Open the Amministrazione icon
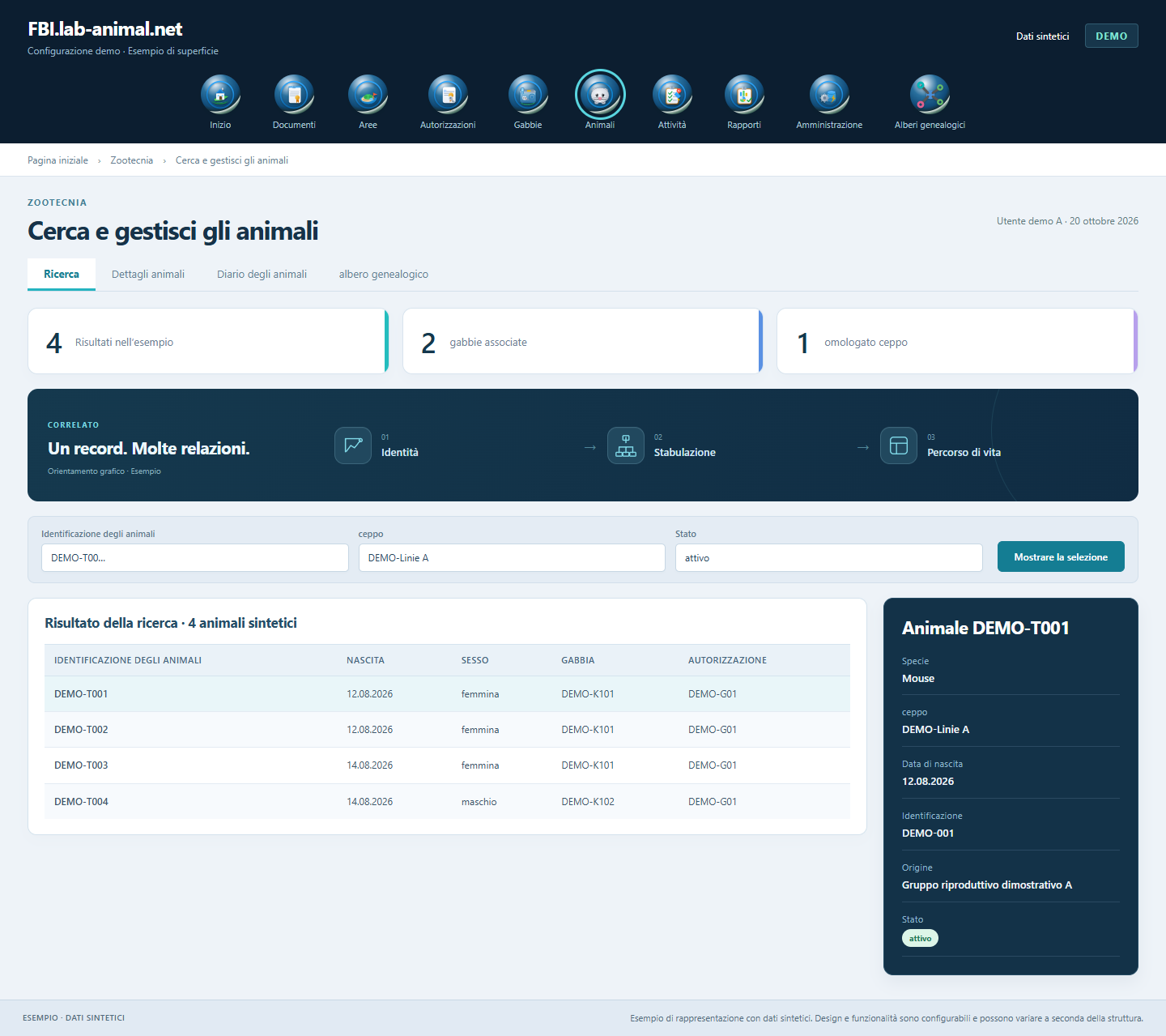Viewport: 1166px width, 1036px height. coord(829,94)
